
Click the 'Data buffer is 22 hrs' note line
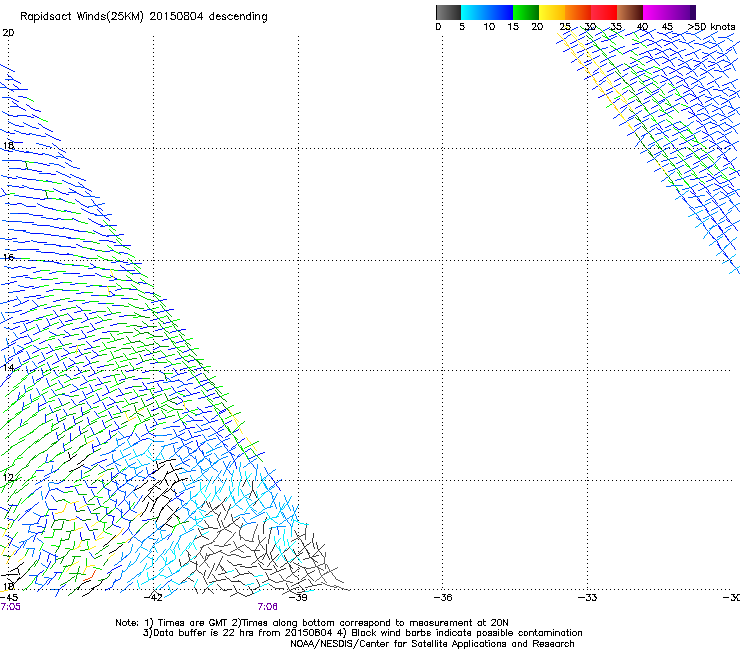click(362, 633)
